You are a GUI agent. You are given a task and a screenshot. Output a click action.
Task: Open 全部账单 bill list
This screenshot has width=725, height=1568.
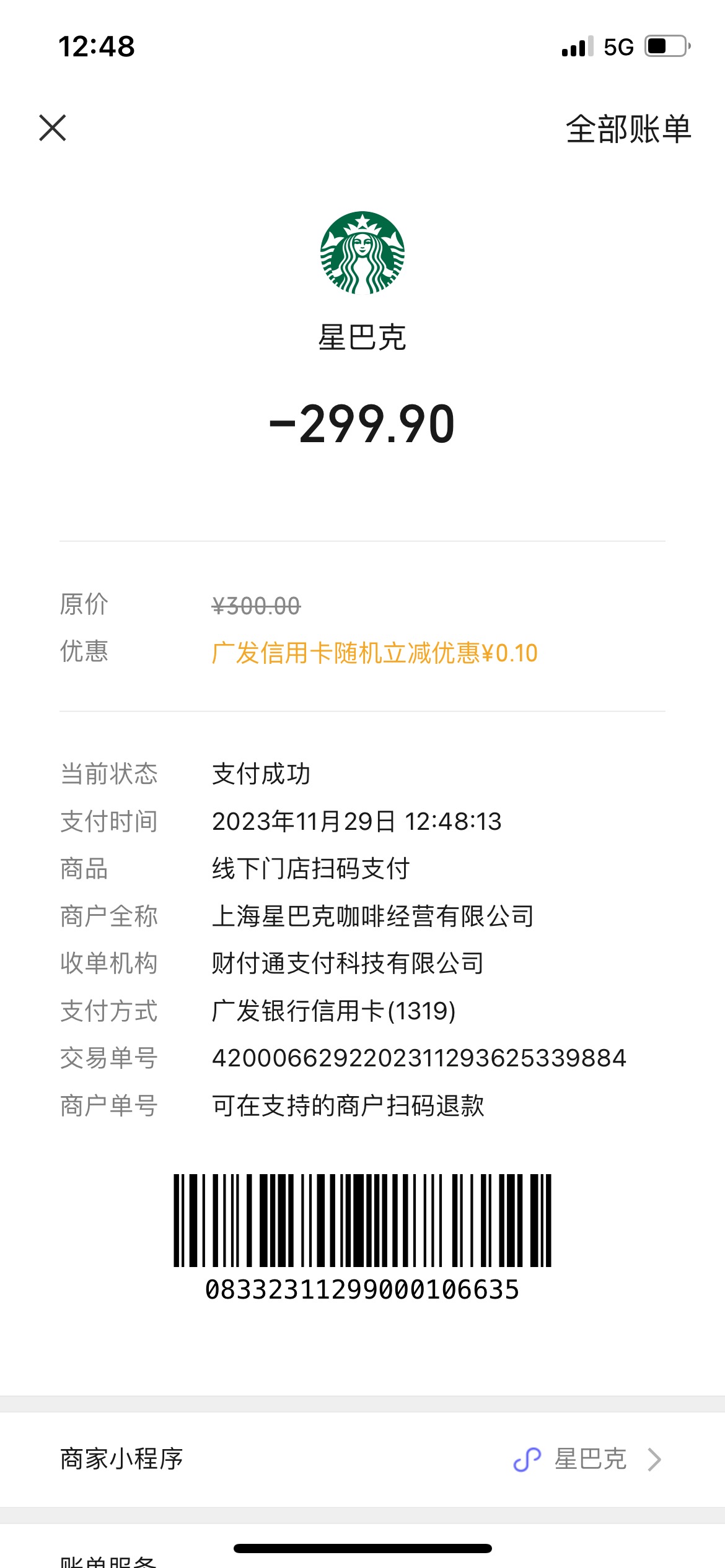(x=628, y=129)
